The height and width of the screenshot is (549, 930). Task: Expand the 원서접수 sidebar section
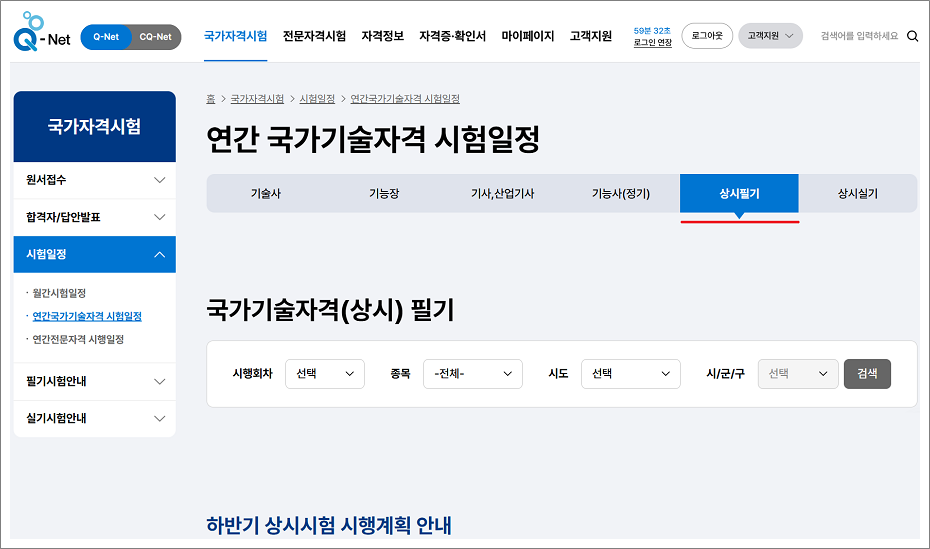tap(95, 180)
